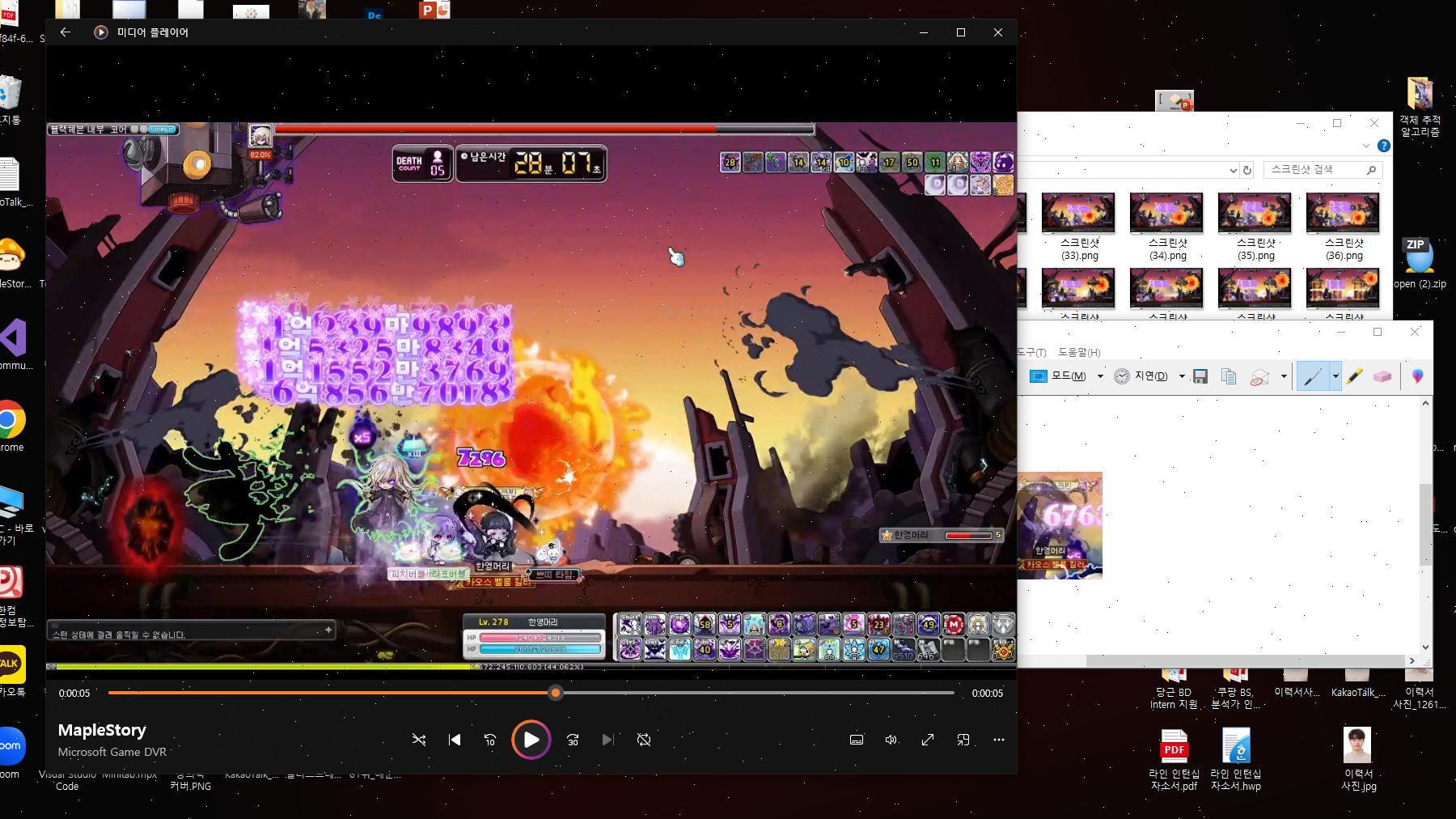The height and width of the screenshot is (819, 1456).
Task: Open the 객체 추적 알고리즘 desktop folder
Action: pyautogui.click(x=1420, y=108)
